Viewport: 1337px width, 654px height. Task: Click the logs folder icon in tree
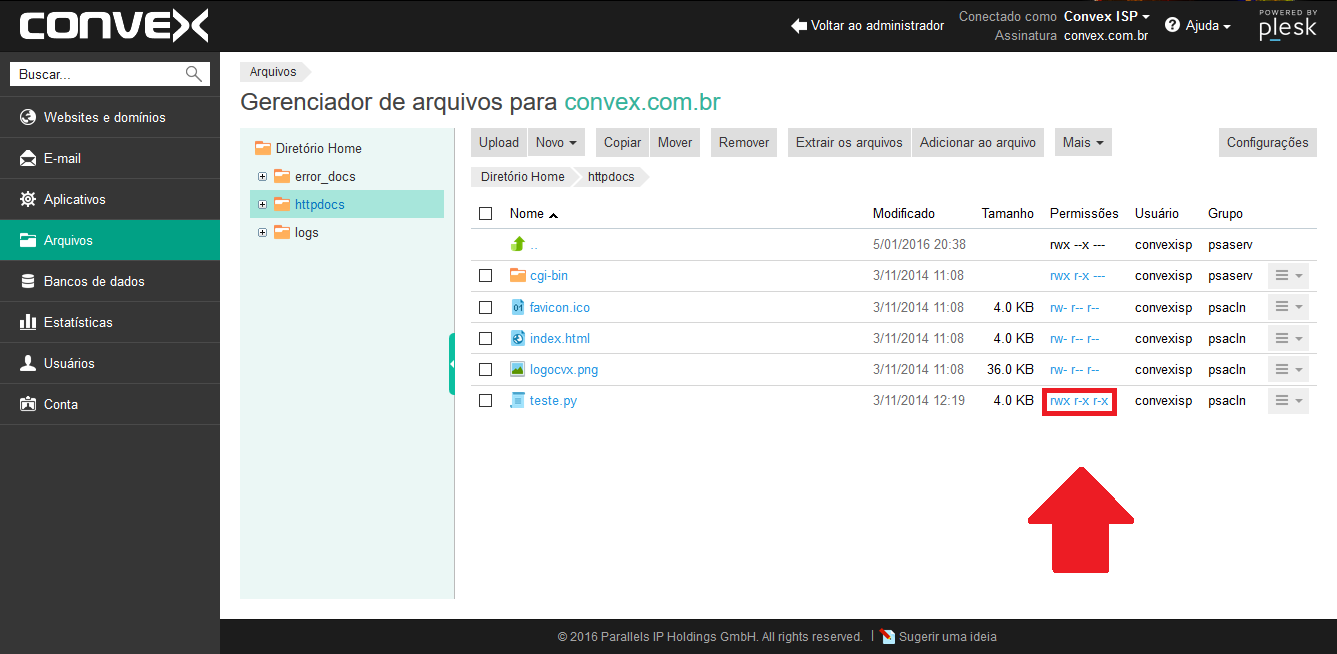point(282,232)
